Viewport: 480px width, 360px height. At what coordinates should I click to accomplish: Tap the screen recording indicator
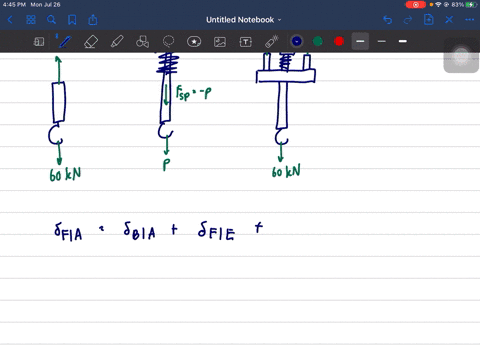coord(416,5)
